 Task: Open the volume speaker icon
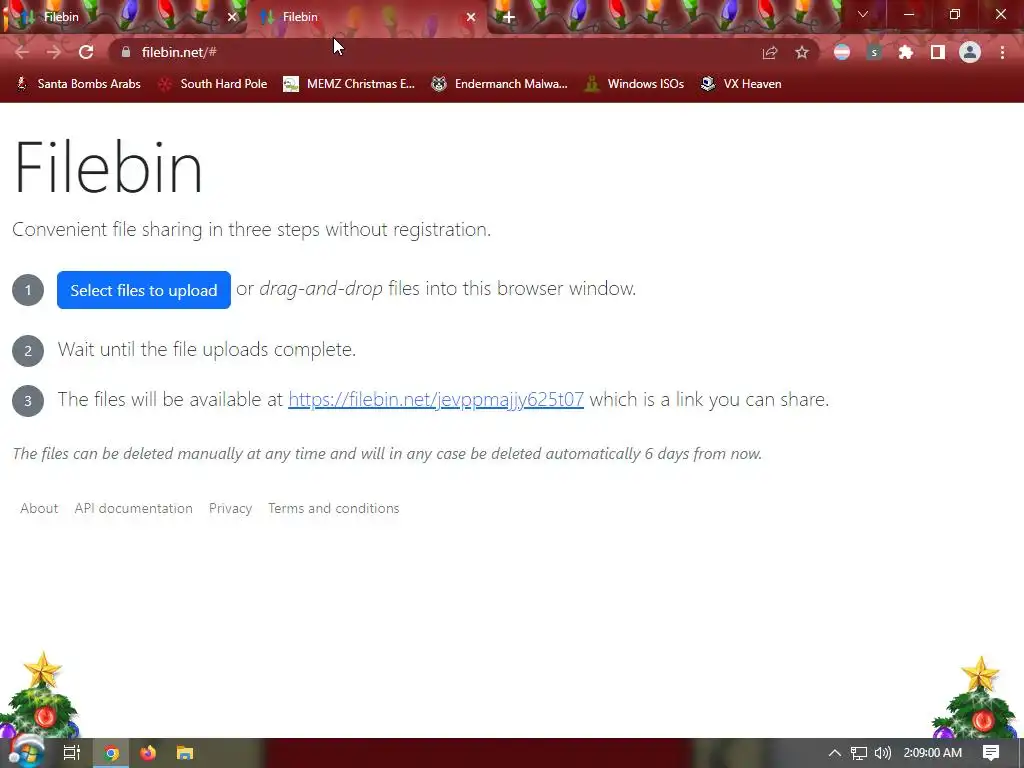[882, 753]
